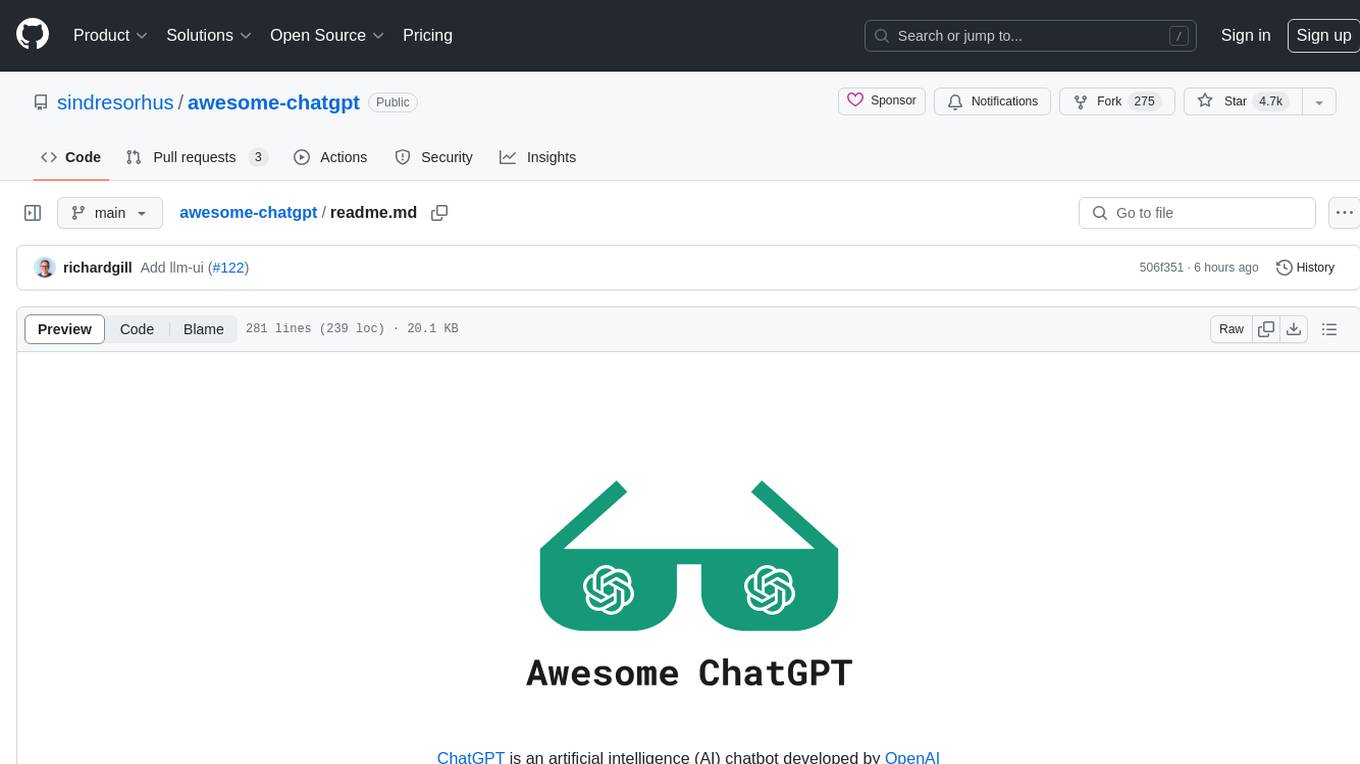Click the Sign up button
The height and width of the screenshot is (764, 1360).
point(1323,35)
